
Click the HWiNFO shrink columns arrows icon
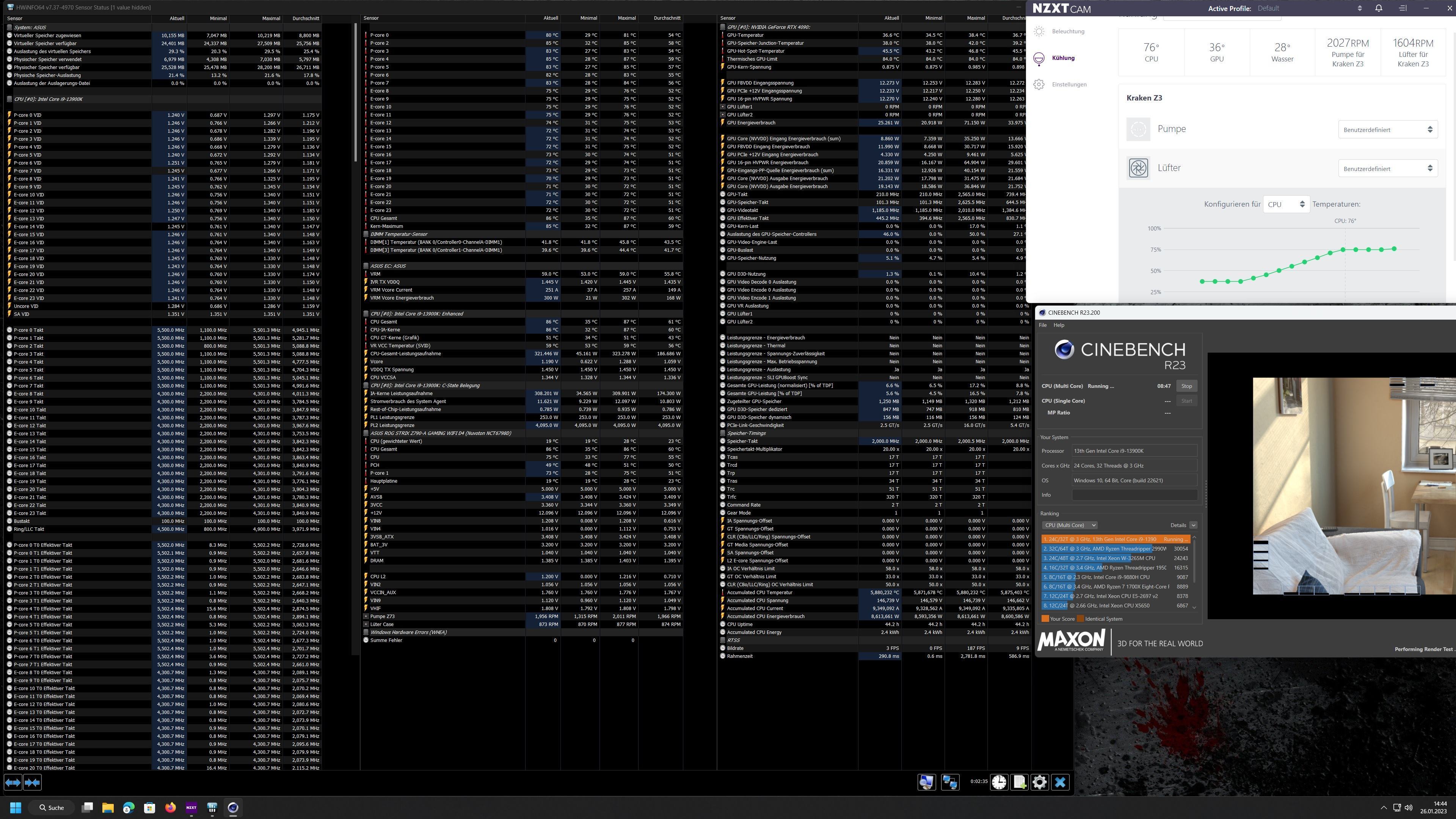pyautogui.click(x=32, y=782)
